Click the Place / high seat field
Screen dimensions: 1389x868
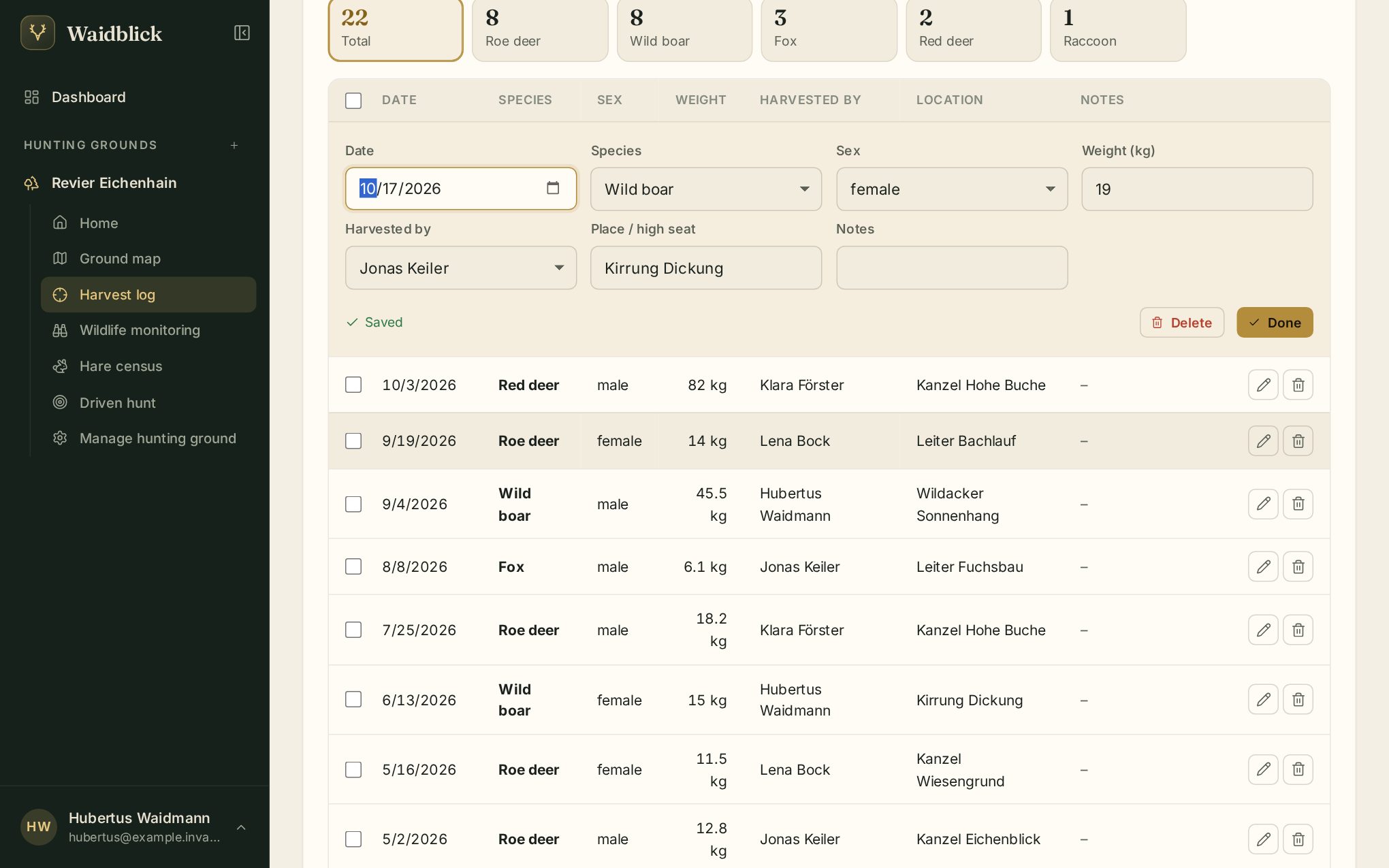click(706, 268)
